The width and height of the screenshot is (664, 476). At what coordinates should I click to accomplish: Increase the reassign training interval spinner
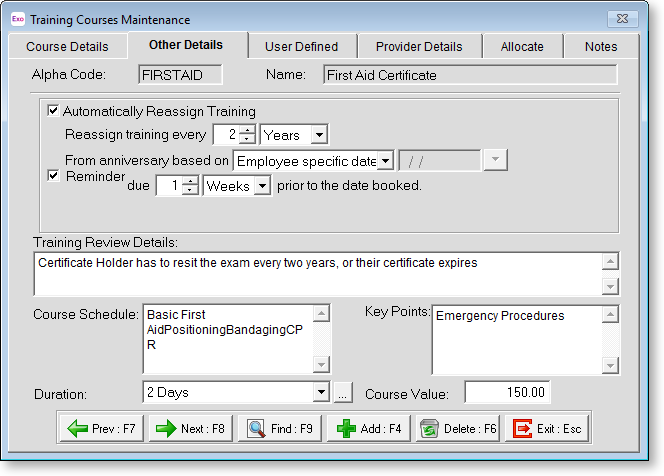pyautogui.click(x=248, y=130)
